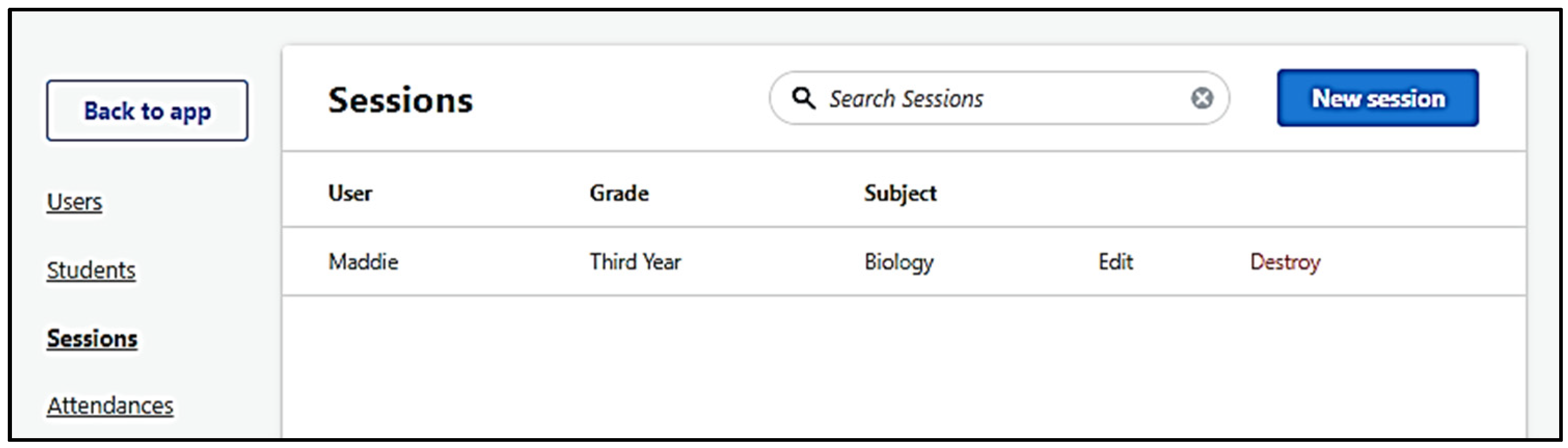Click the magnifier icon in the search box
Image resolution: width=1568 pixels, height=448 pixels.
803,98
